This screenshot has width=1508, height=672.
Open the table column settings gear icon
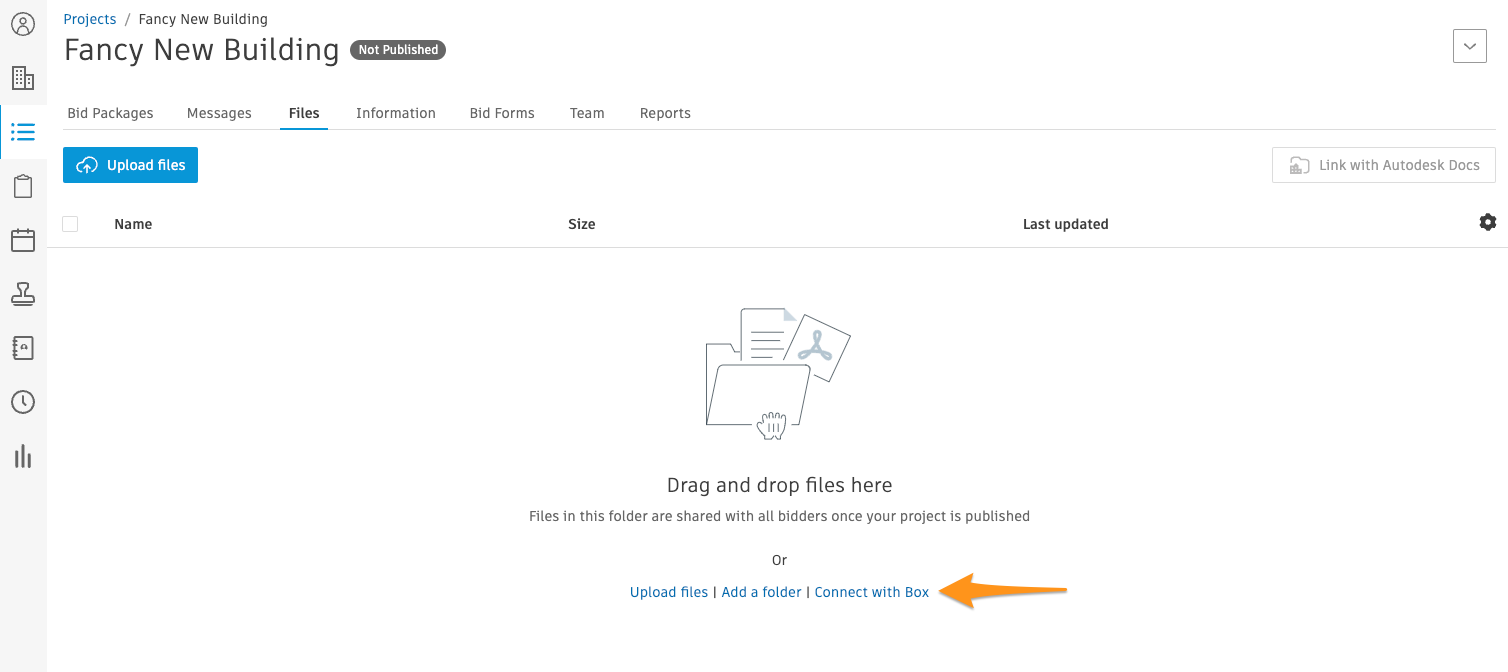pos(1488,222)
